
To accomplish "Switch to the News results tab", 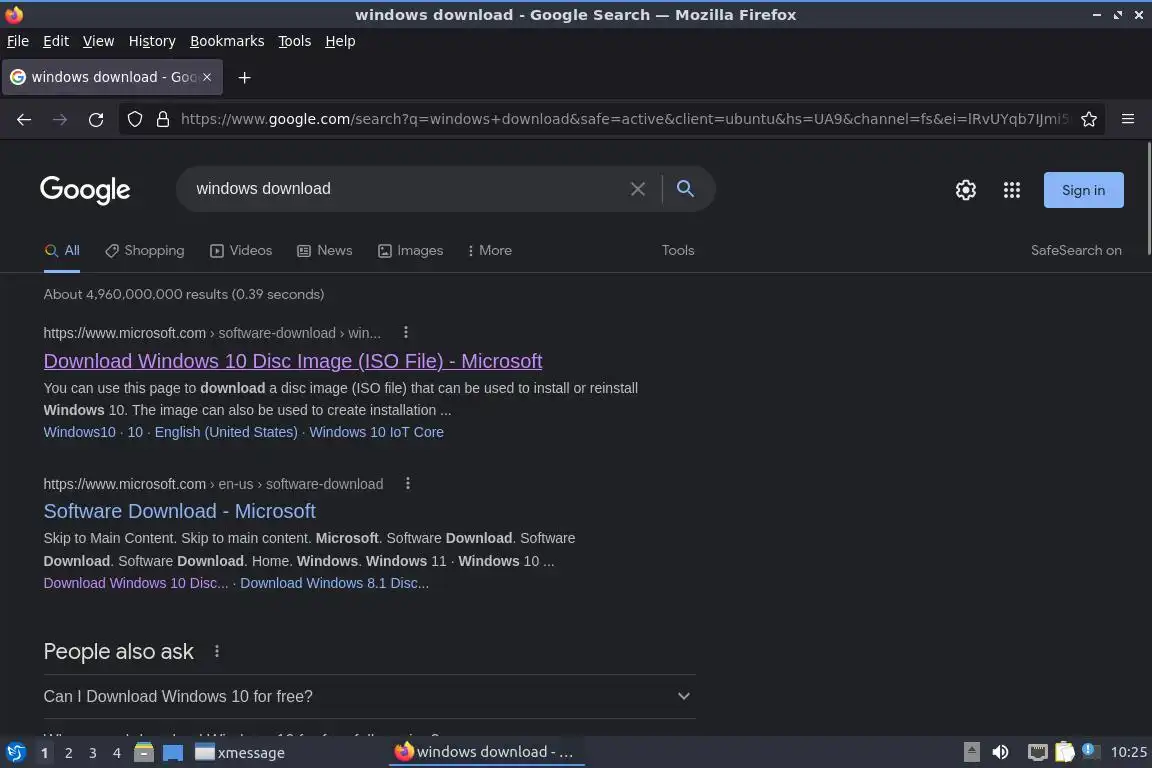I will (325, 251).
